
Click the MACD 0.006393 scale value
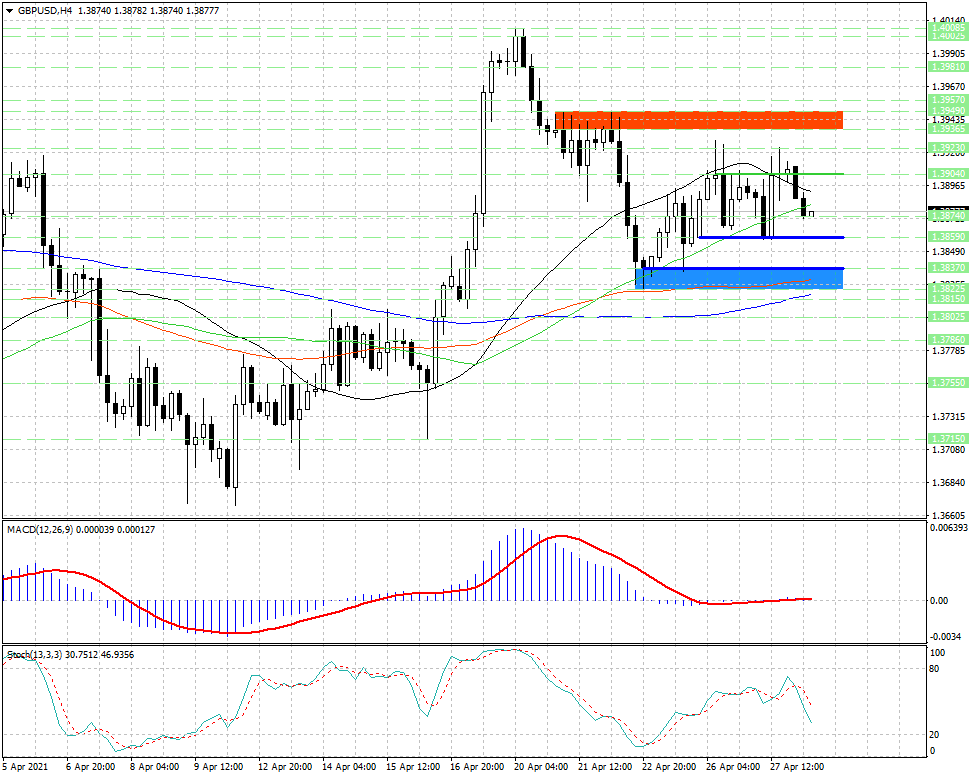click(948, 528)
